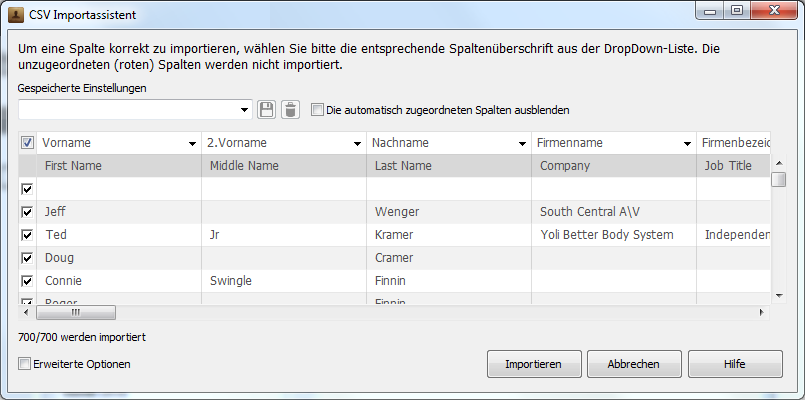Image resolution: width=805 pixels, height=400 pixels.
Task: Click the 'Wenger' last name cell
Action: pos(449,212)
